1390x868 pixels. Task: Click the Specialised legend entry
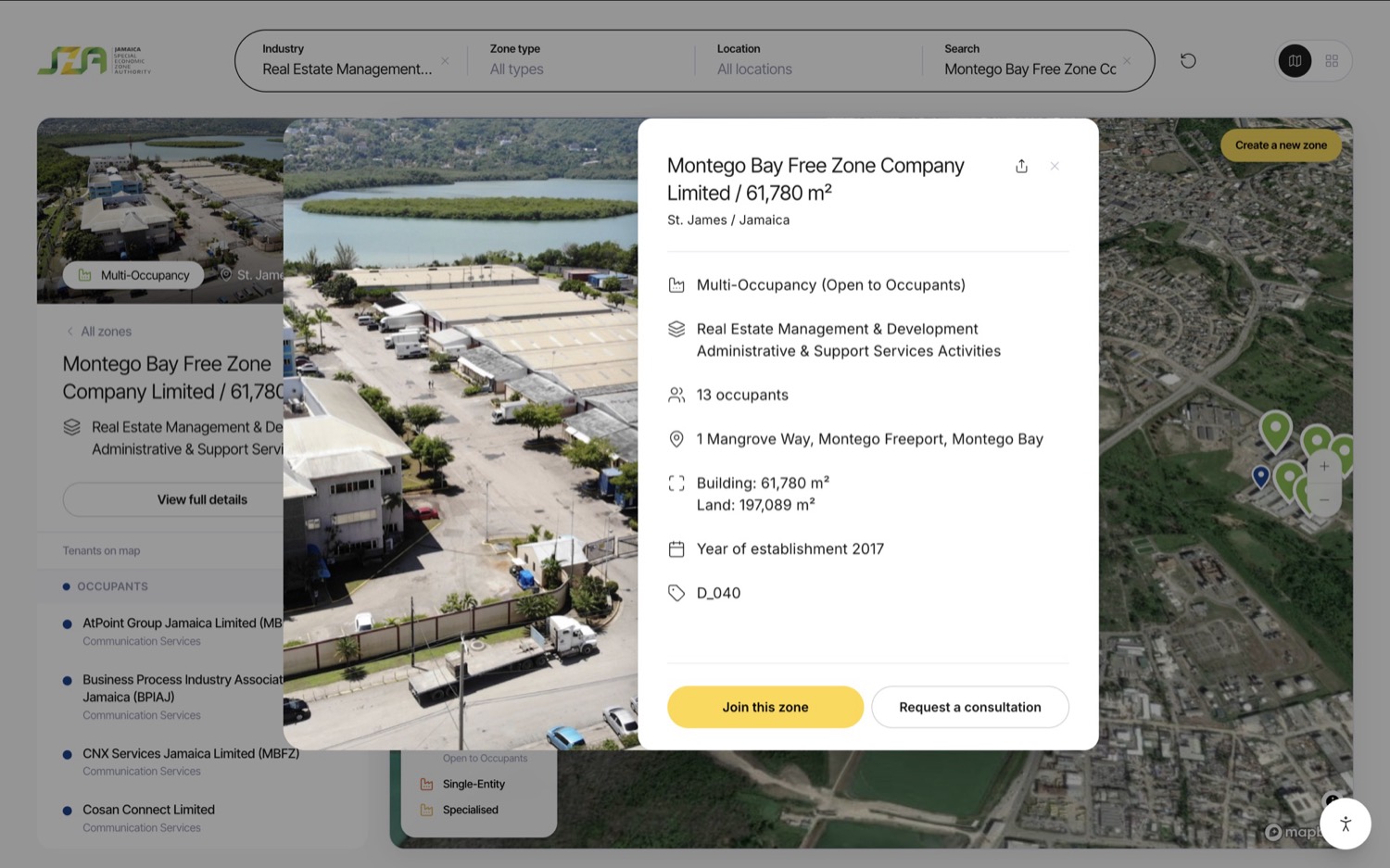tap(460, 810)
